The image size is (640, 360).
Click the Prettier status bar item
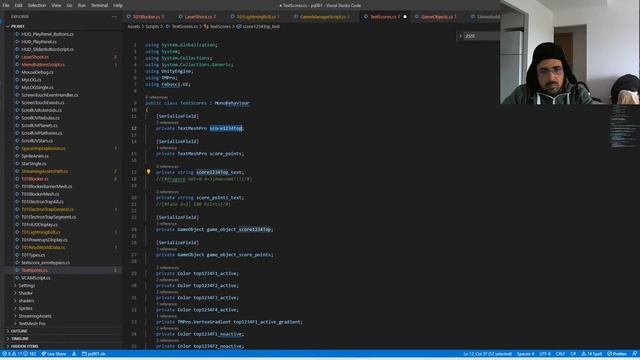click(x=616, y=354)
